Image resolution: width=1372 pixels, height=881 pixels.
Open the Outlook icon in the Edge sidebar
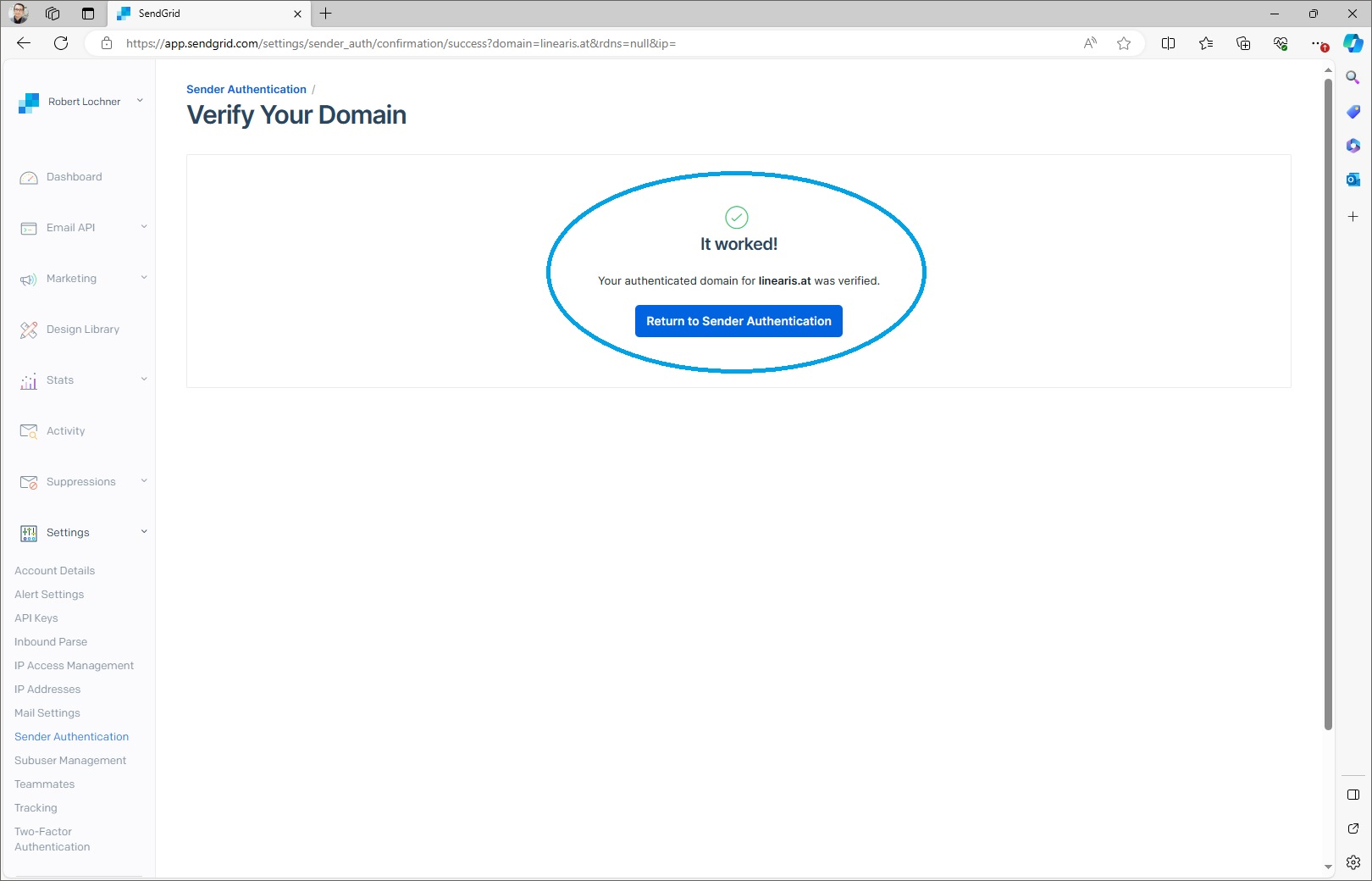click(x=1353, y=180)
